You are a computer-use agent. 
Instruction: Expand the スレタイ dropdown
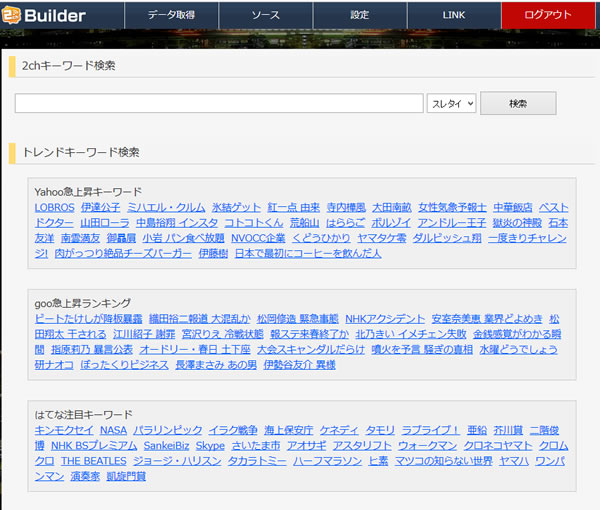(x=452, y=103)
